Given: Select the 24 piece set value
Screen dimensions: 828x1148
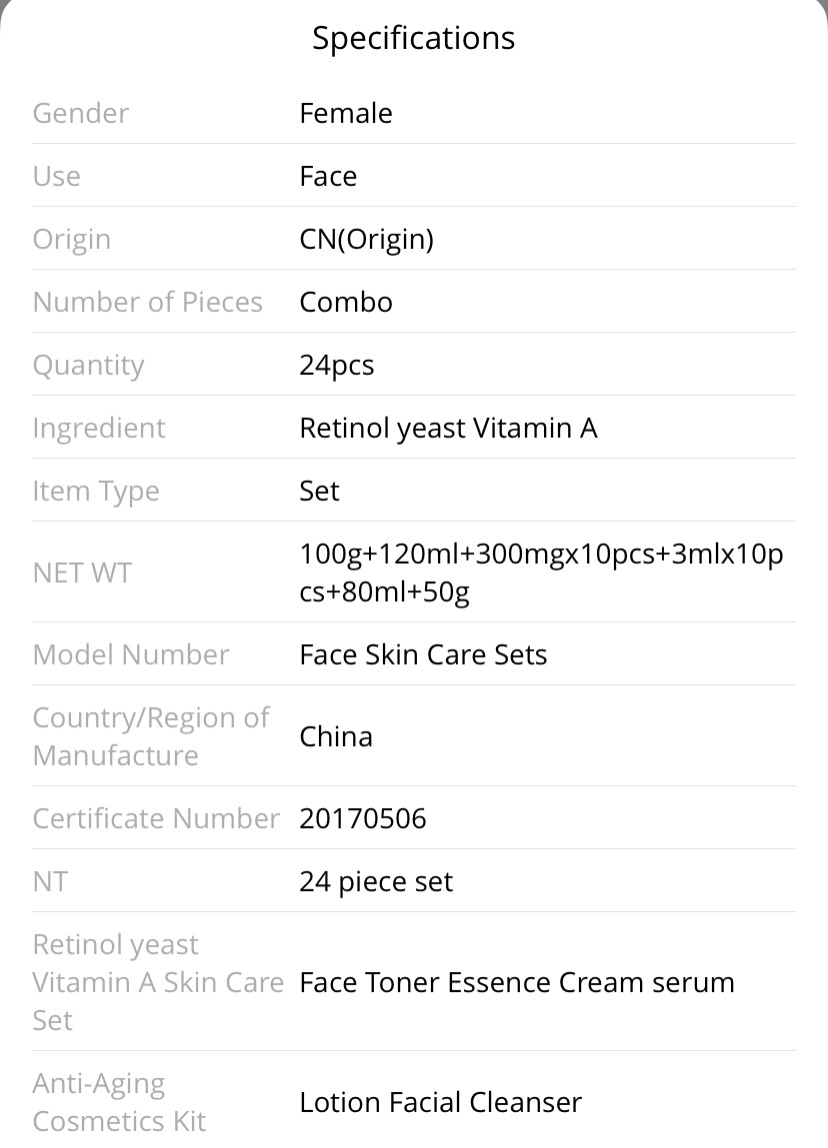Looking at the screenshot, I should [x=376, y=882].
